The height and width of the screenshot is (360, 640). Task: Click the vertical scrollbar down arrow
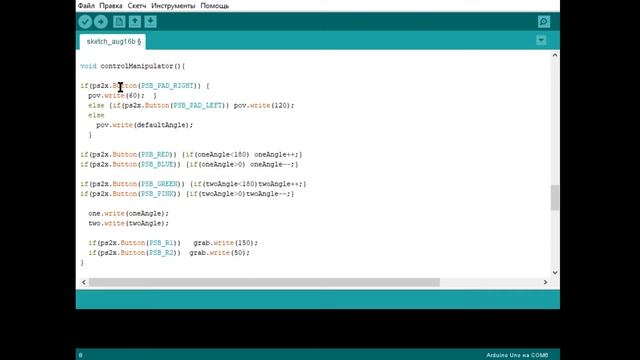pyautogui.click(x=555, y=272)
